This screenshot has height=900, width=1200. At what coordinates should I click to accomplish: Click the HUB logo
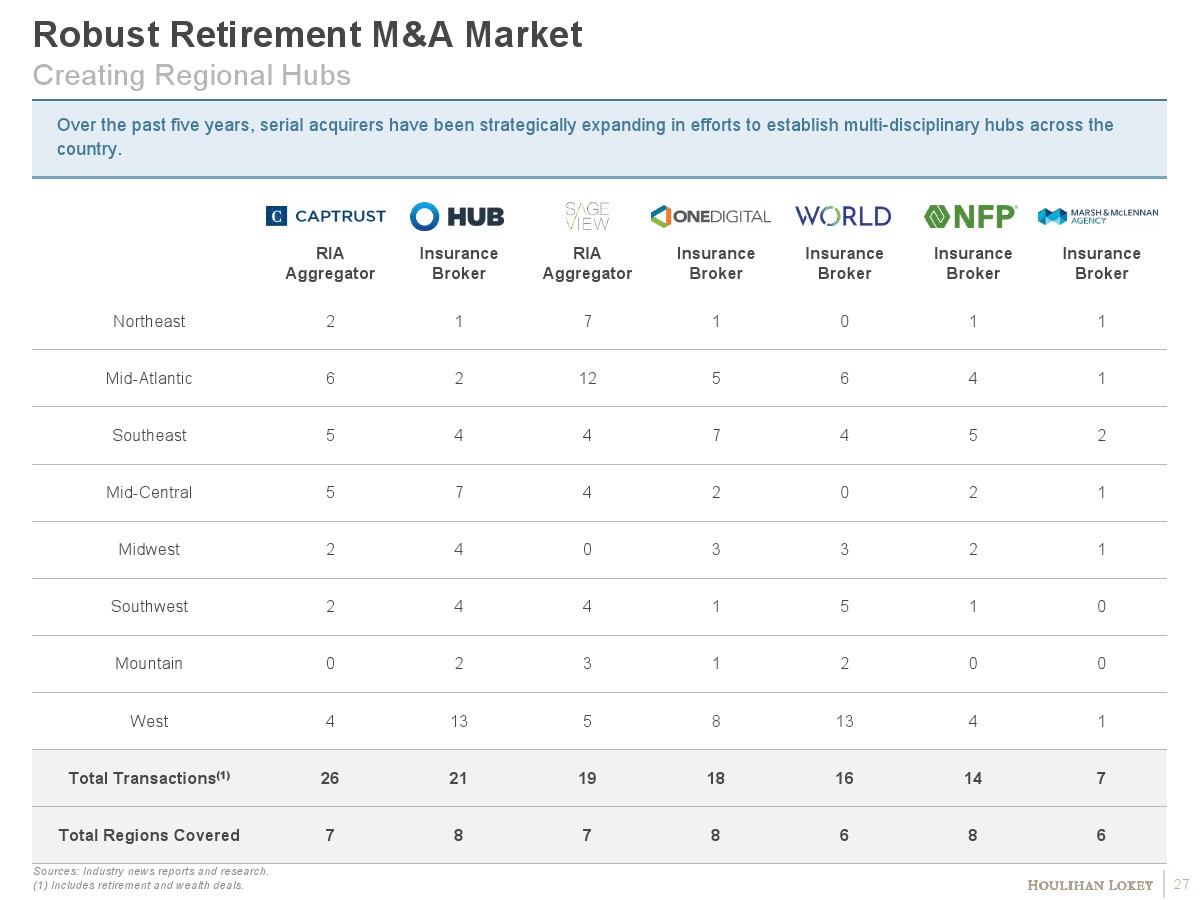457,216
